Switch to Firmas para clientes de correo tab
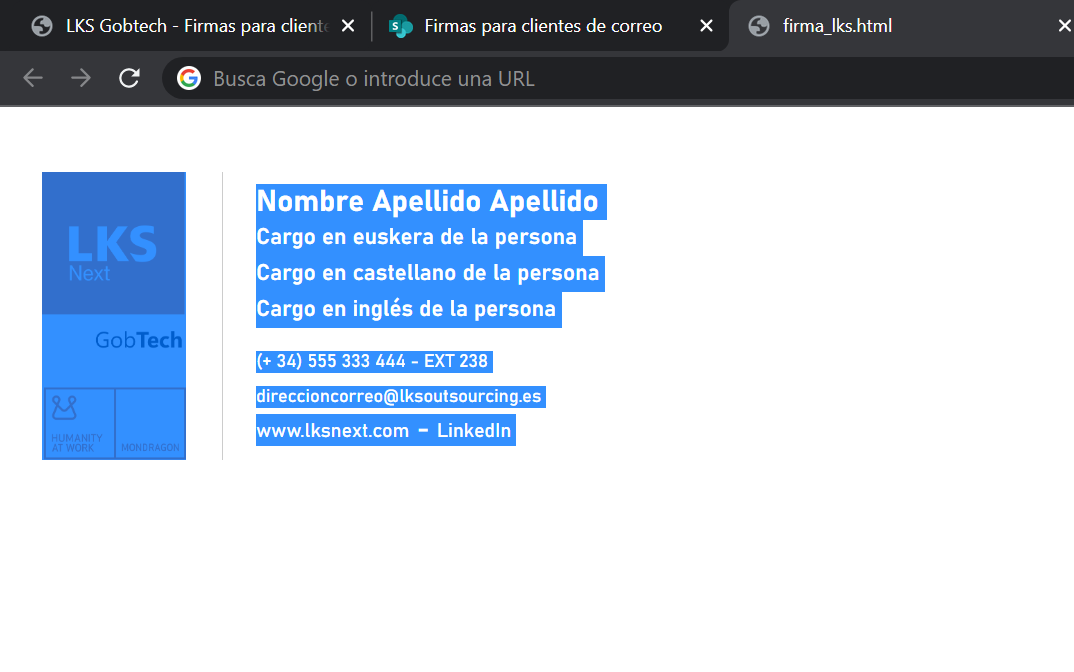 coord(543,26)
